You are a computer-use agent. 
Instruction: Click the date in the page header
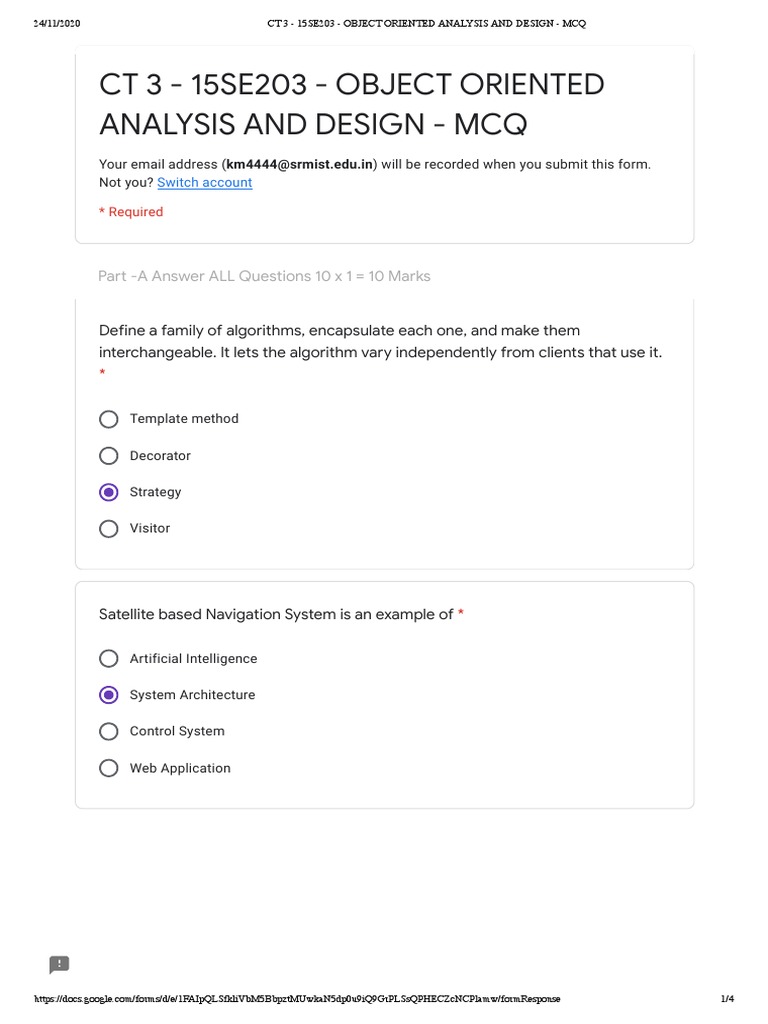[56, 24]
